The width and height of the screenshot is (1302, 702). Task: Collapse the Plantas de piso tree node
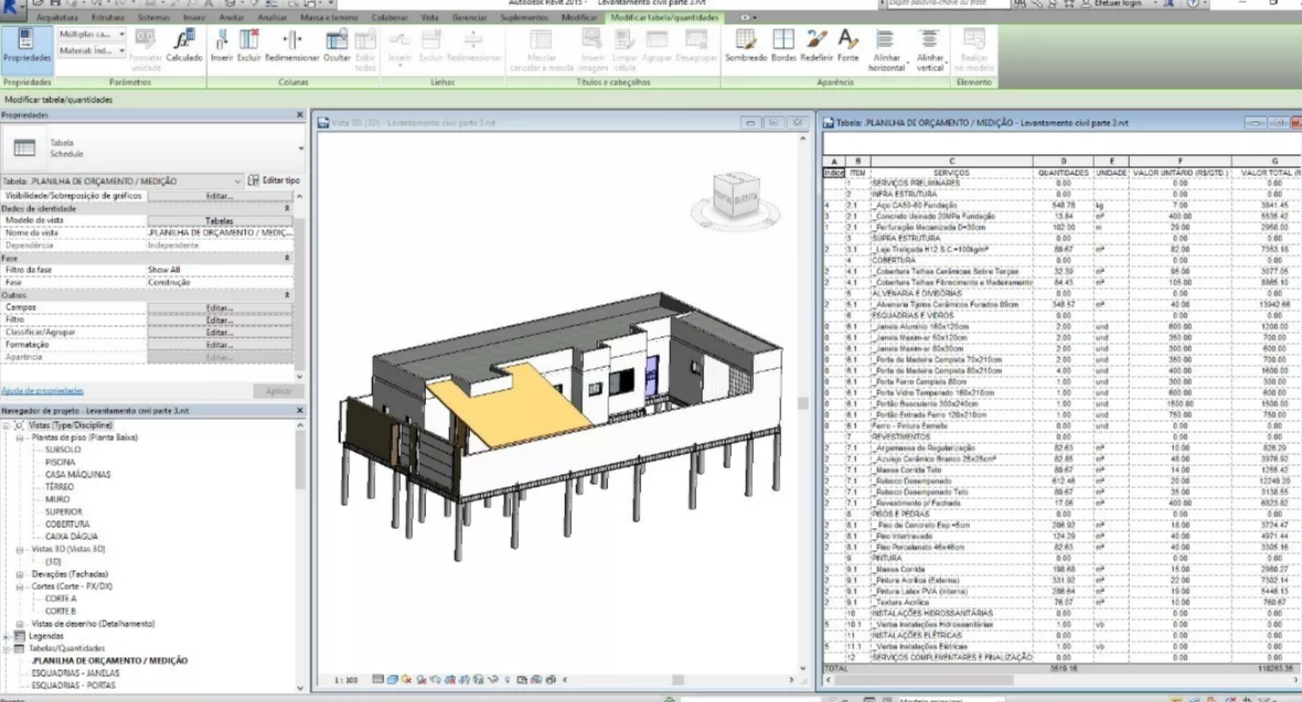click(19, 438)
